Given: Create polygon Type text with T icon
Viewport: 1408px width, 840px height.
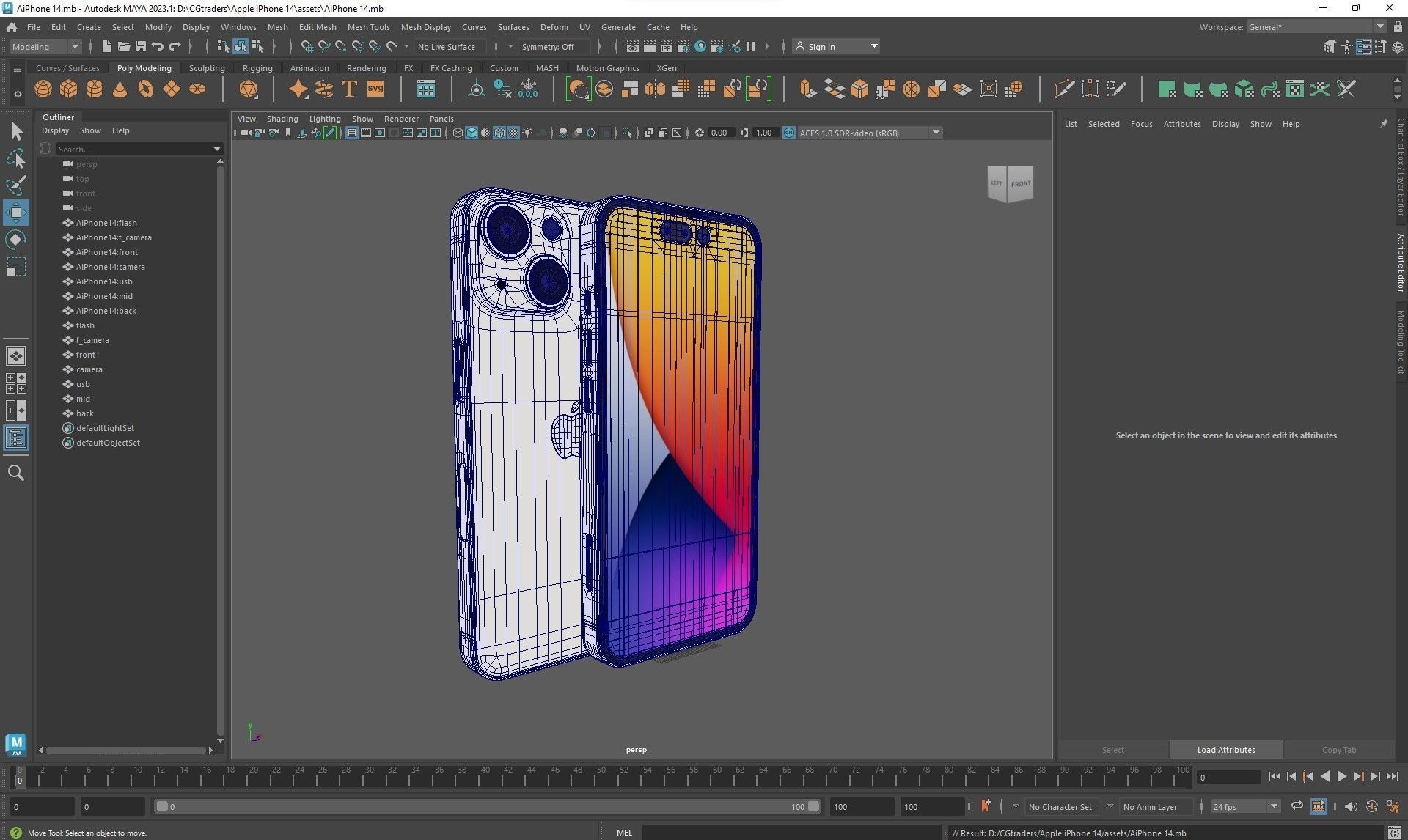Looking at the screenshot, I should [350, 89].
